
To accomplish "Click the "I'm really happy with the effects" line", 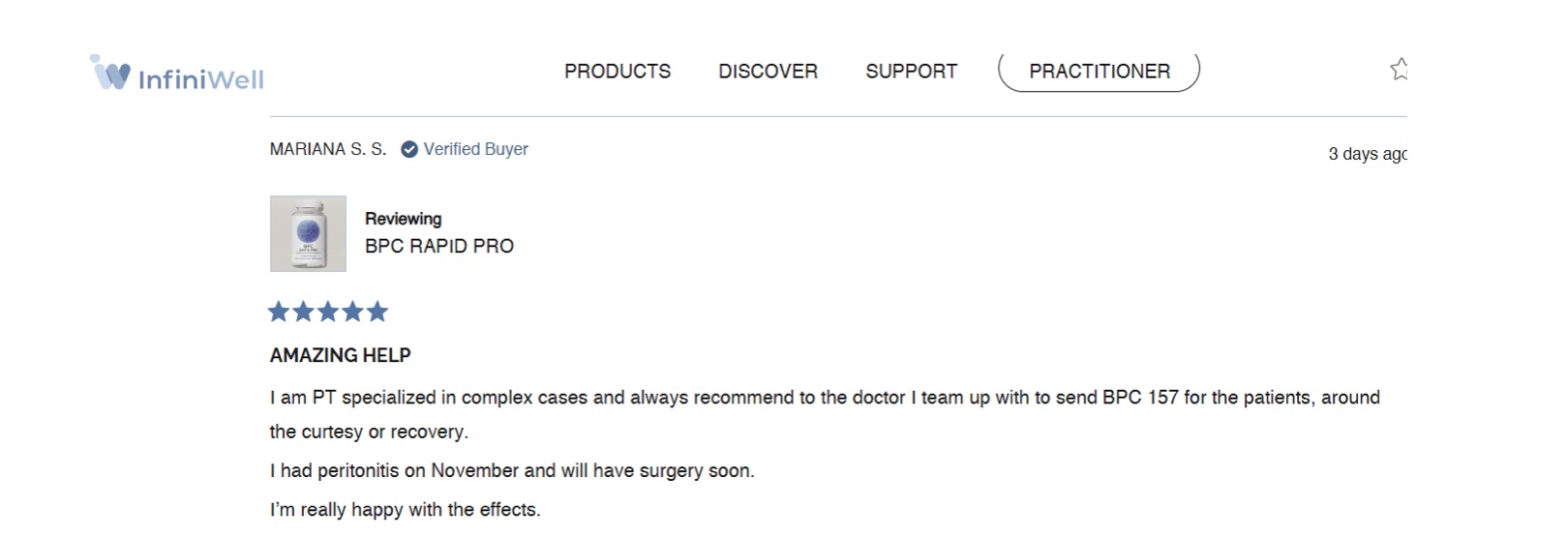I will point(405,510).
